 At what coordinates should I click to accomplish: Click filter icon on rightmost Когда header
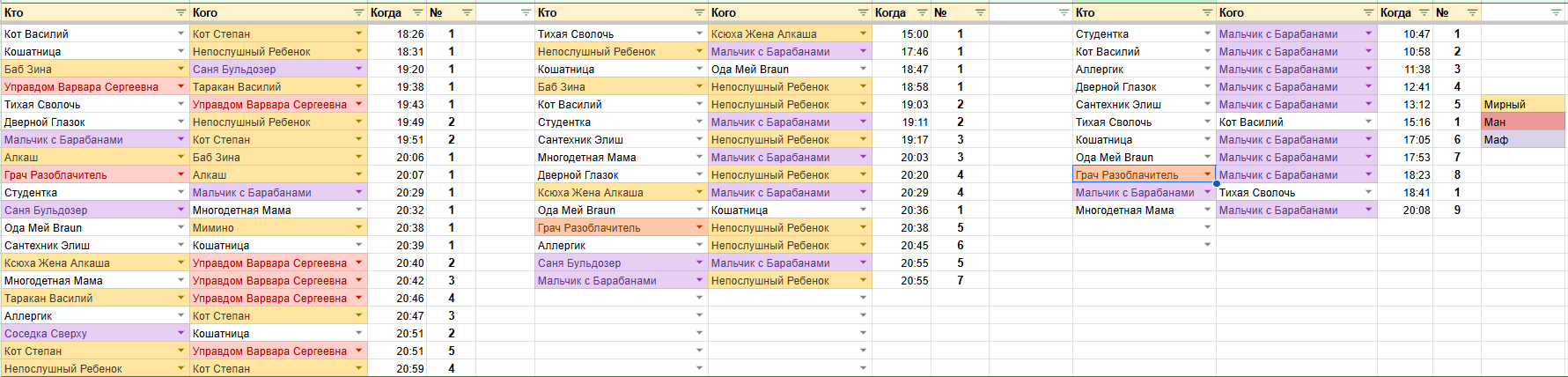point(1424,12)
